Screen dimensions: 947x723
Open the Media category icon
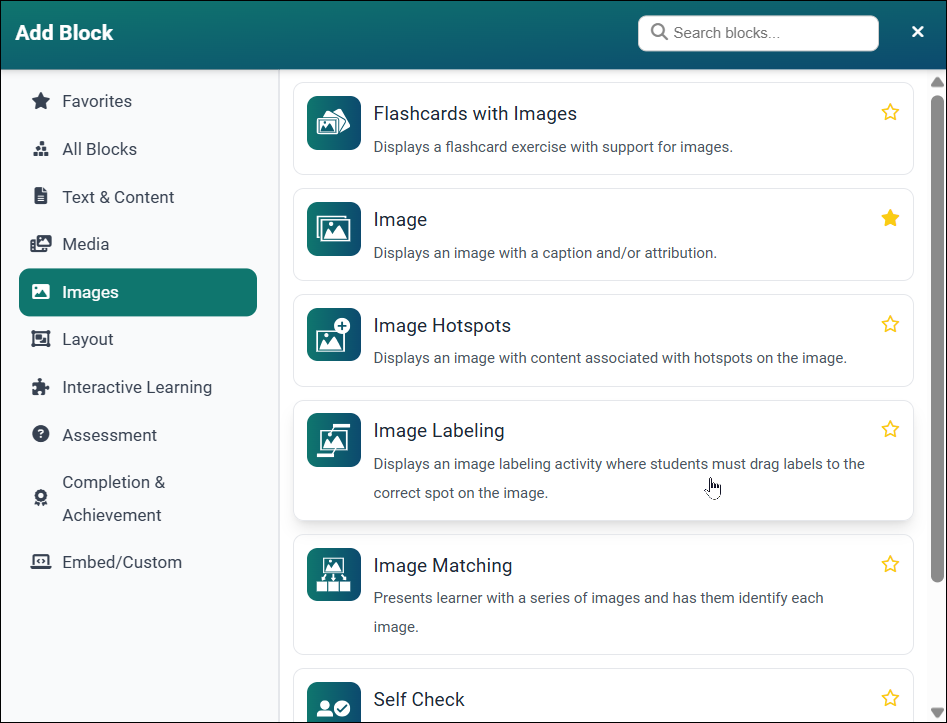(40, 244)
